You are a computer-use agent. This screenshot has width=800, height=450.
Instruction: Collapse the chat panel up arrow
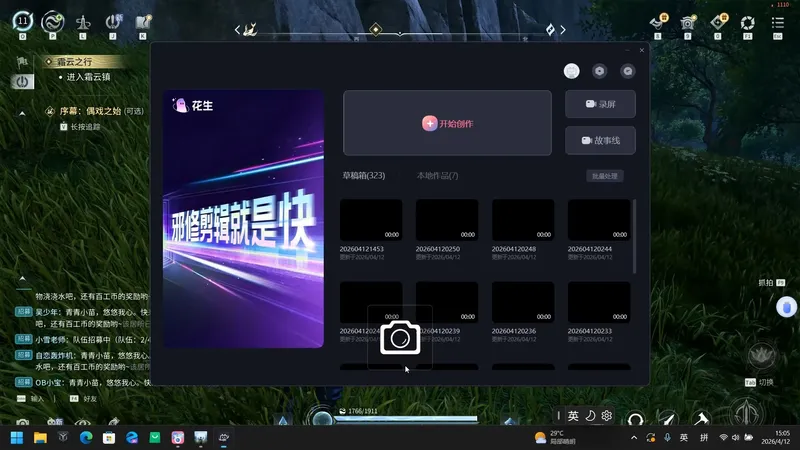click(x=22, y=279)
